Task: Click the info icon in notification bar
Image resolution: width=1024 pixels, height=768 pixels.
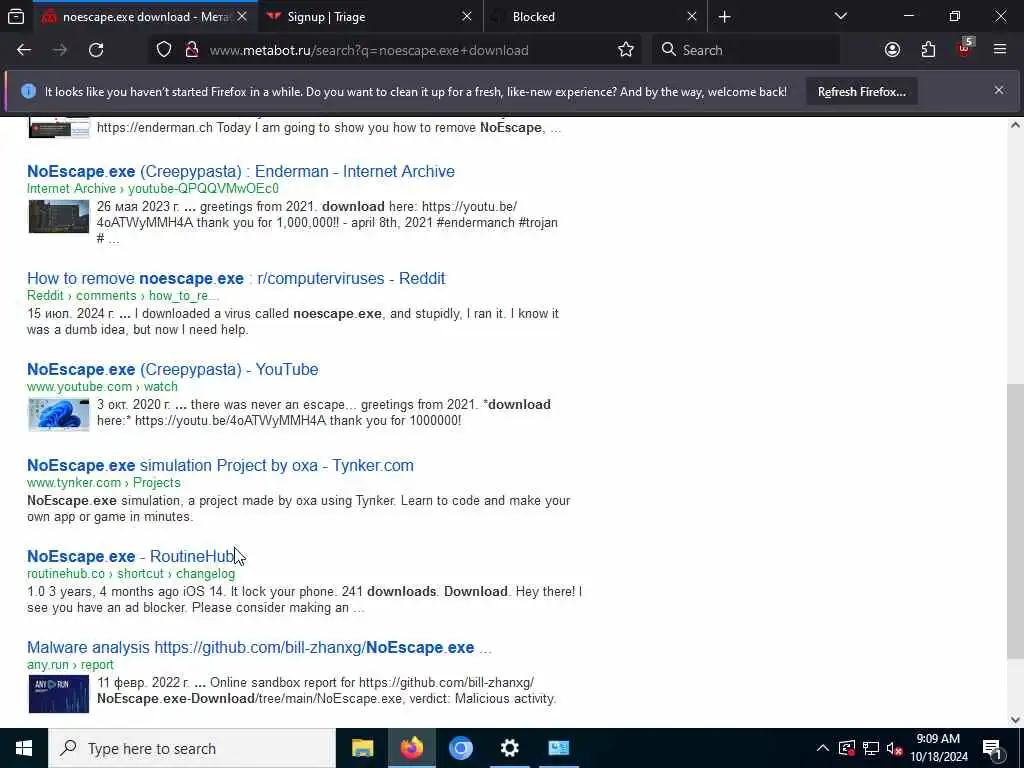Action: click(x=28, y=91)
